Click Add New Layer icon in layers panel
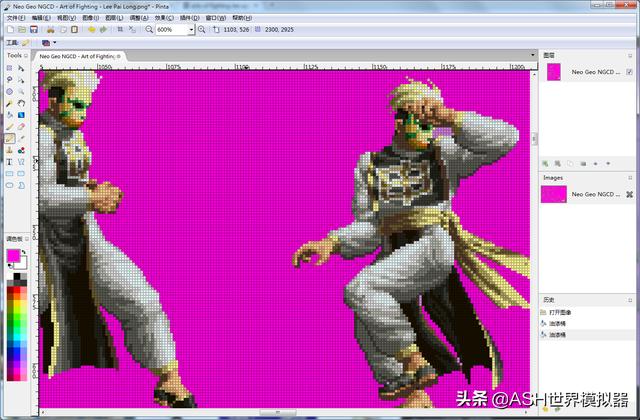The width and height of the screenshot is (640, 420). click(x=546, y=161)
